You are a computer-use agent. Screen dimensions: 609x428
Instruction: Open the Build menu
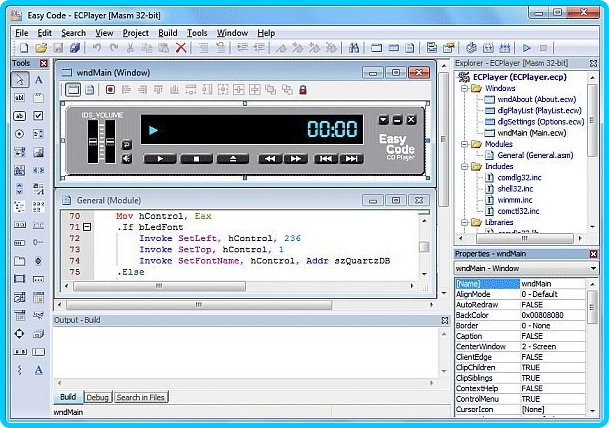(x=168, y=33)
